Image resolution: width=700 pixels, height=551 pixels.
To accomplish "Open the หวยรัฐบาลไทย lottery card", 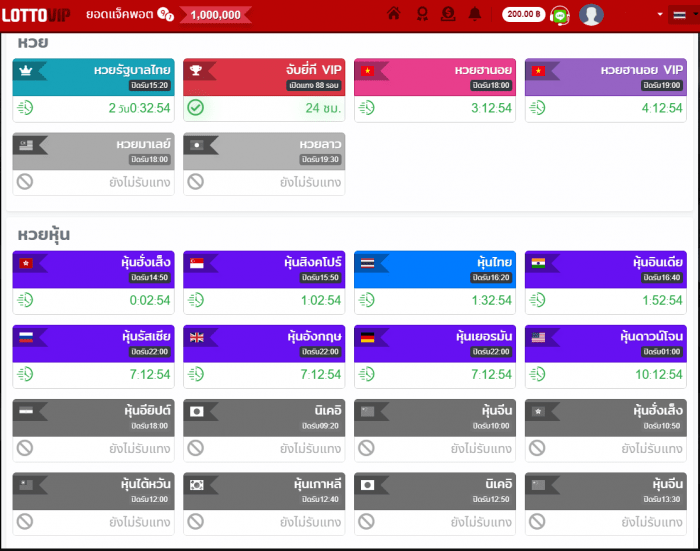I will 93,90.
